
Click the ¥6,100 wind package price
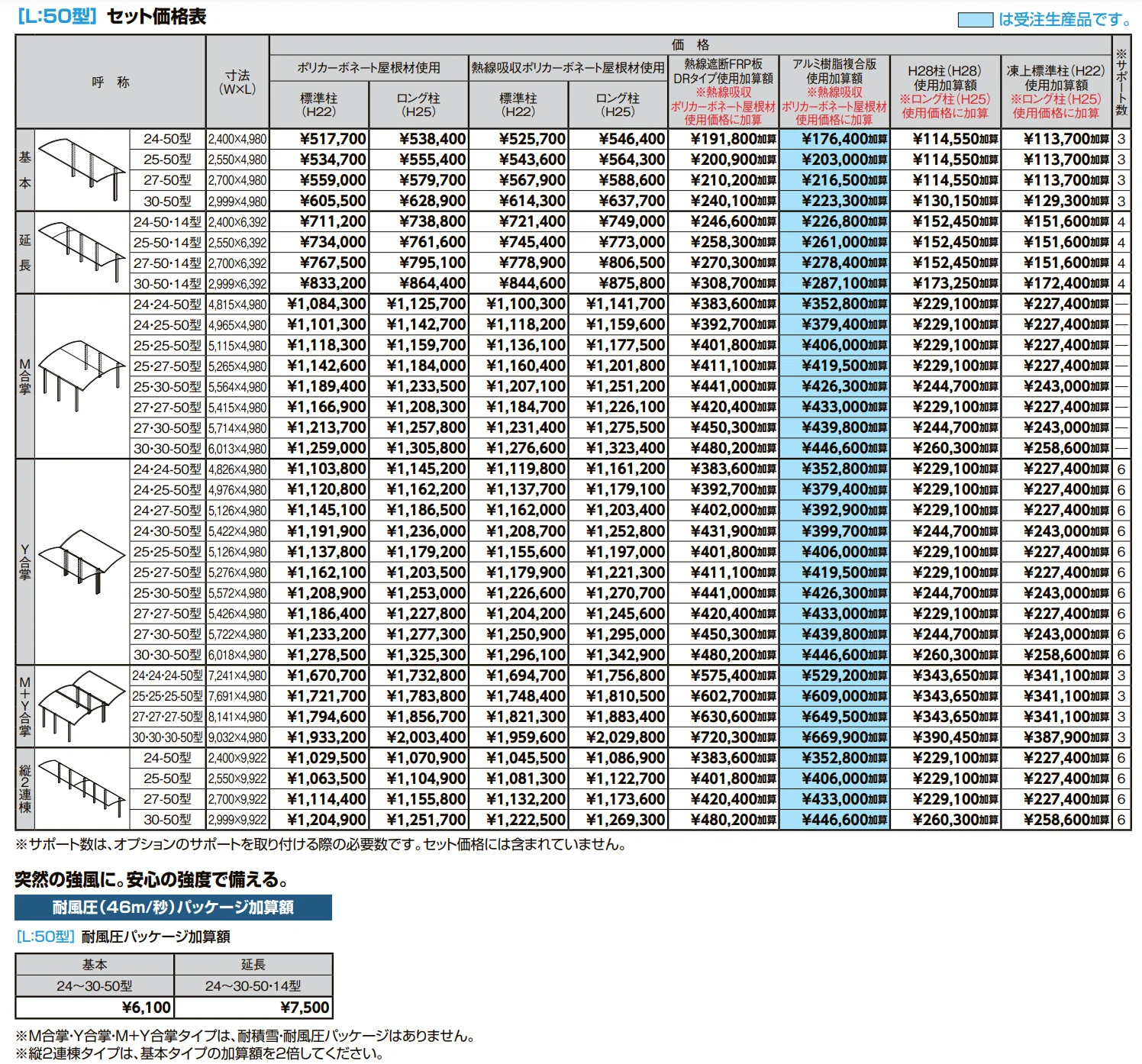click(95, 1008)
